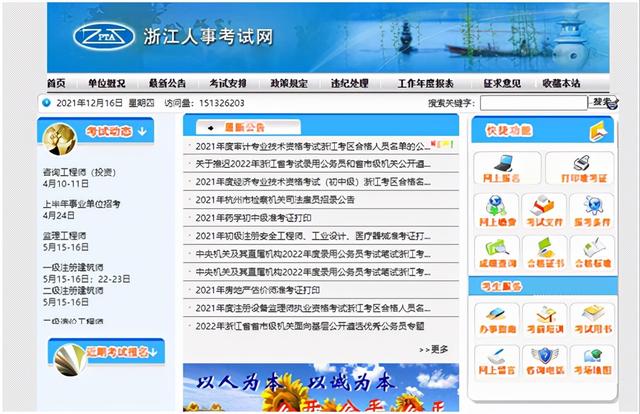Open the 征求意见 menu item

click(502, 83)
